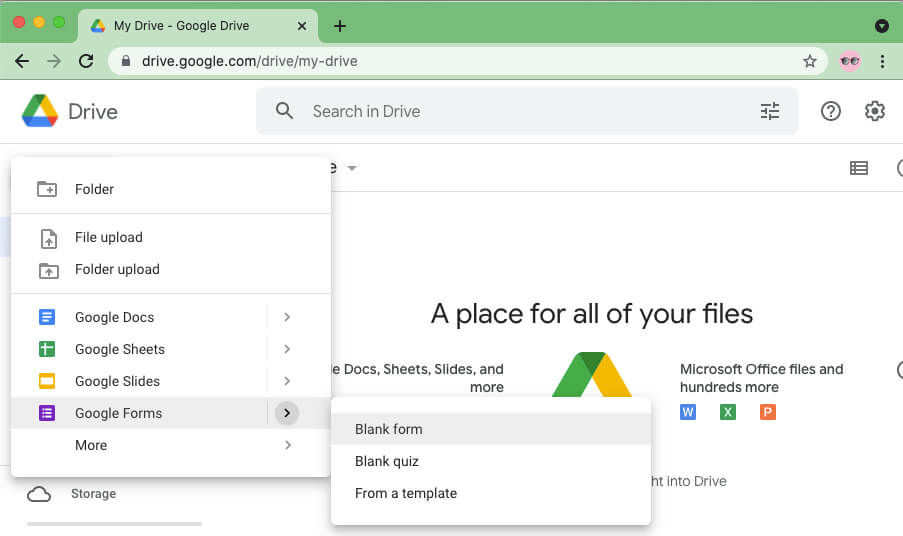The image size is (903, 536).
Task: Choose Folder upload menu item
Action: [x=170, y=269]
